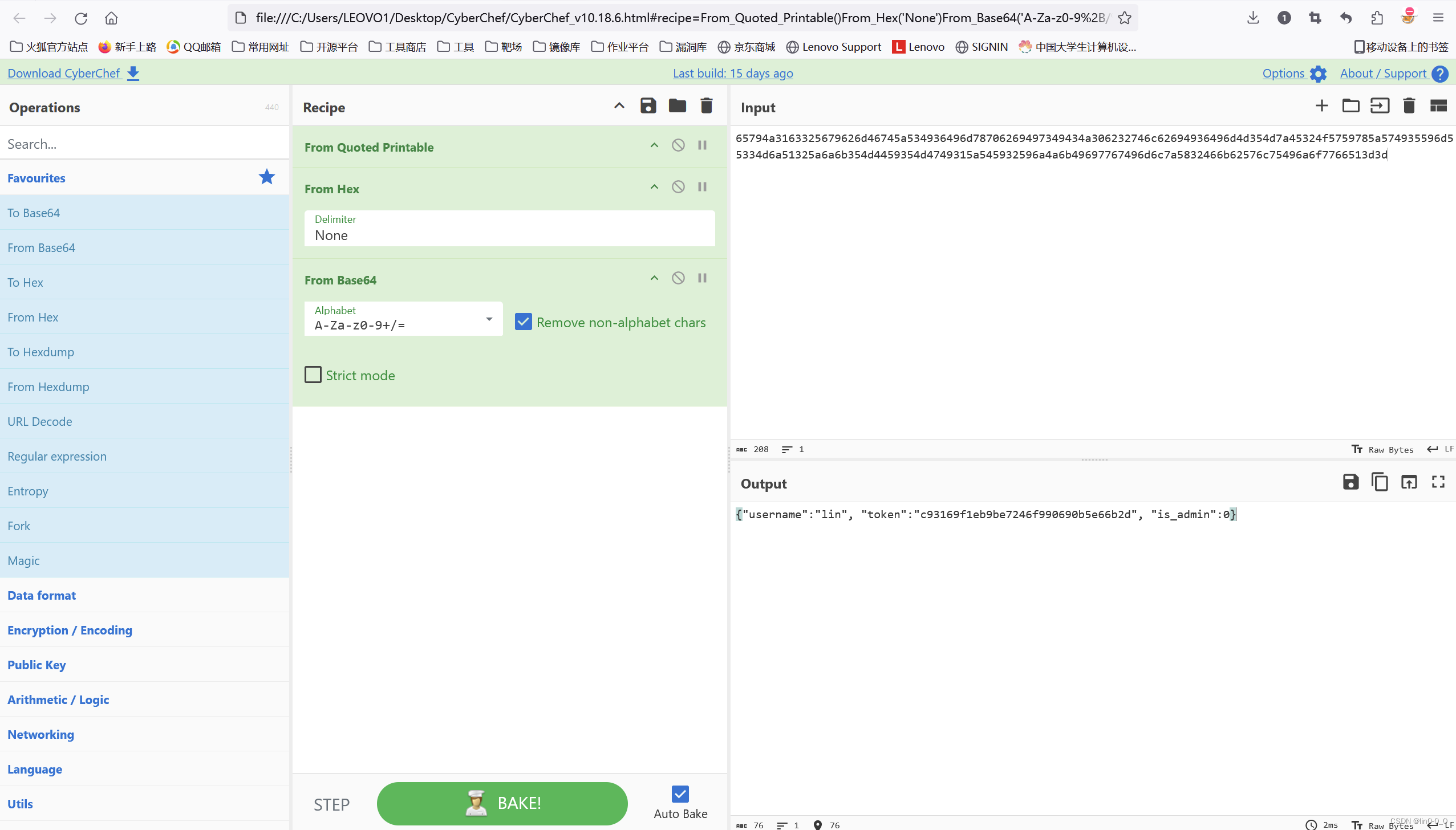Load a saved recipe folder icon
This screenshot has height=830, width=1456.
pos(677,106)
